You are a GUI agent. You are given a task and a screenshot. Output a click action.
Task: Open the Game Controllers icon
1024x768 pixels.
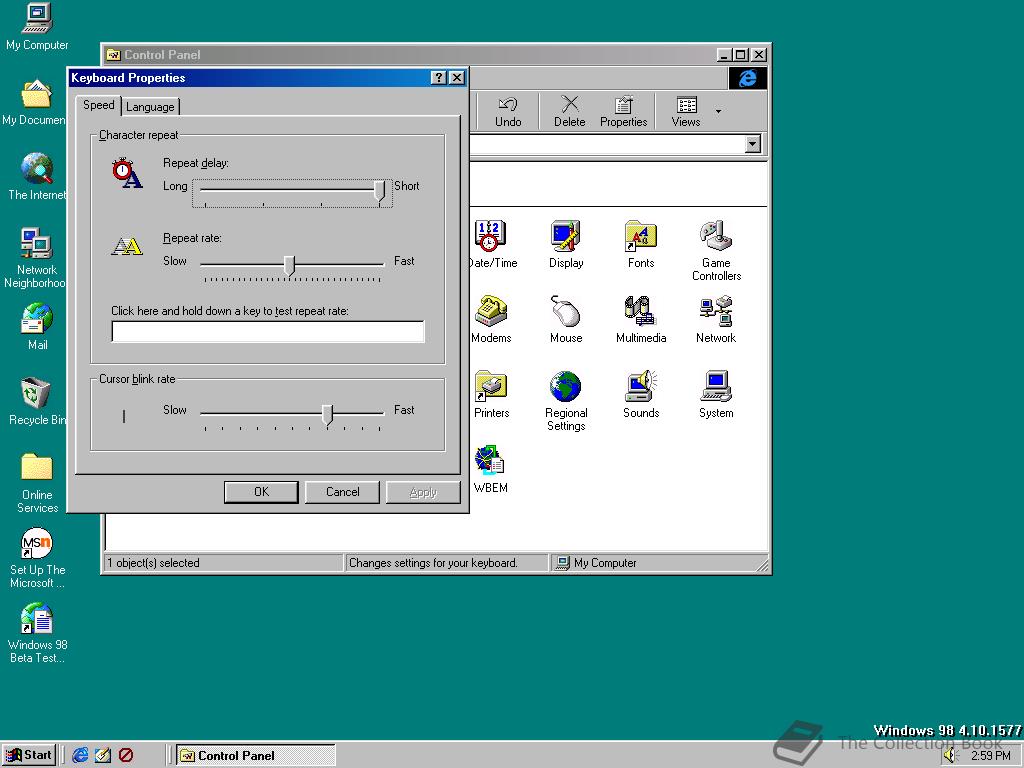(716, 237)
